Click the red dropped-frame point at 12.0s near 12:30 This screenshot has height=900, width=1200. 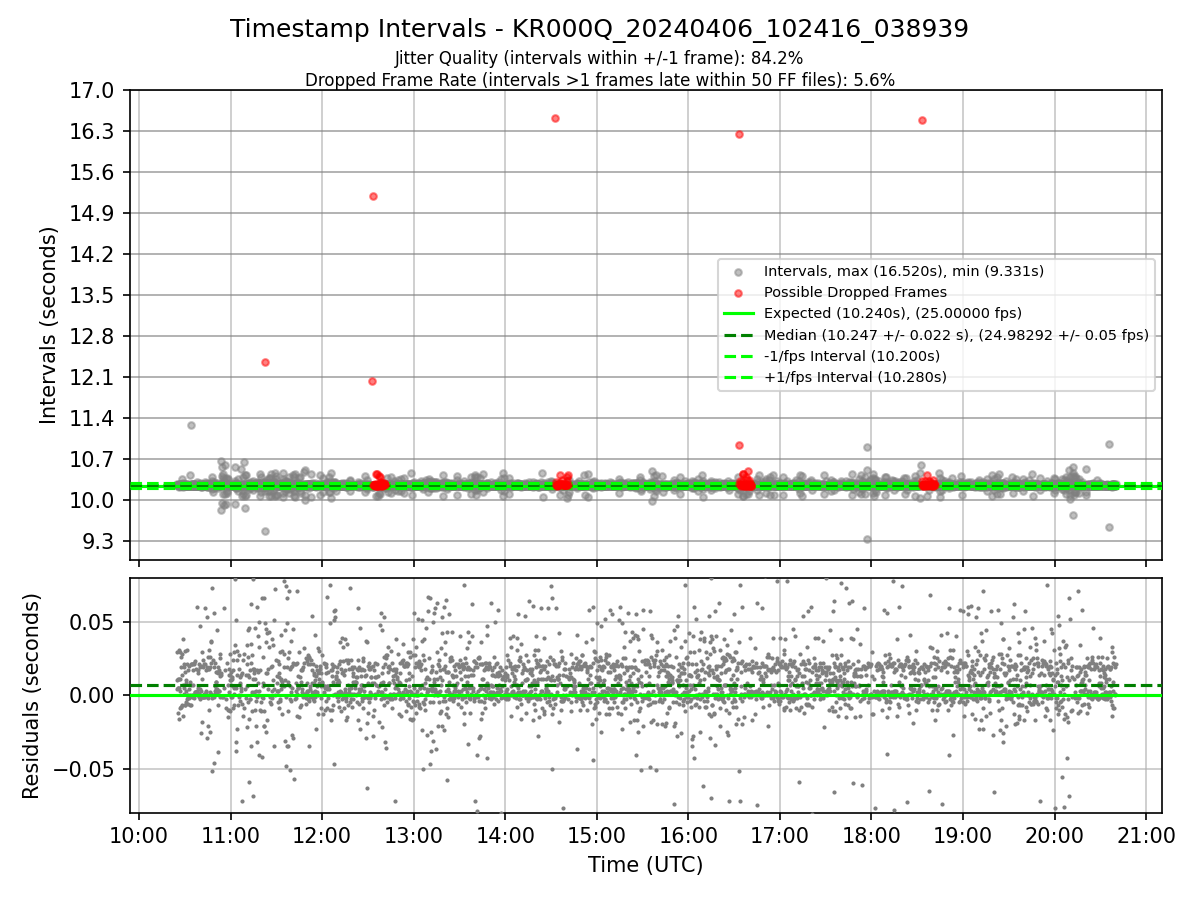[372, 381]
